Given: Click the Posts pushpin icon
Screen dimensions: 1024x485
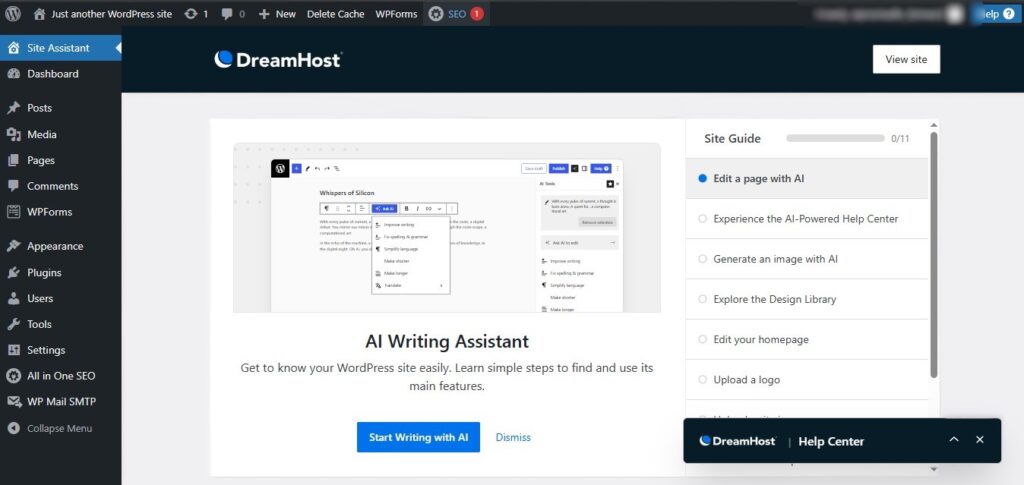Looking at the screenshot, I should coord(13,108).
